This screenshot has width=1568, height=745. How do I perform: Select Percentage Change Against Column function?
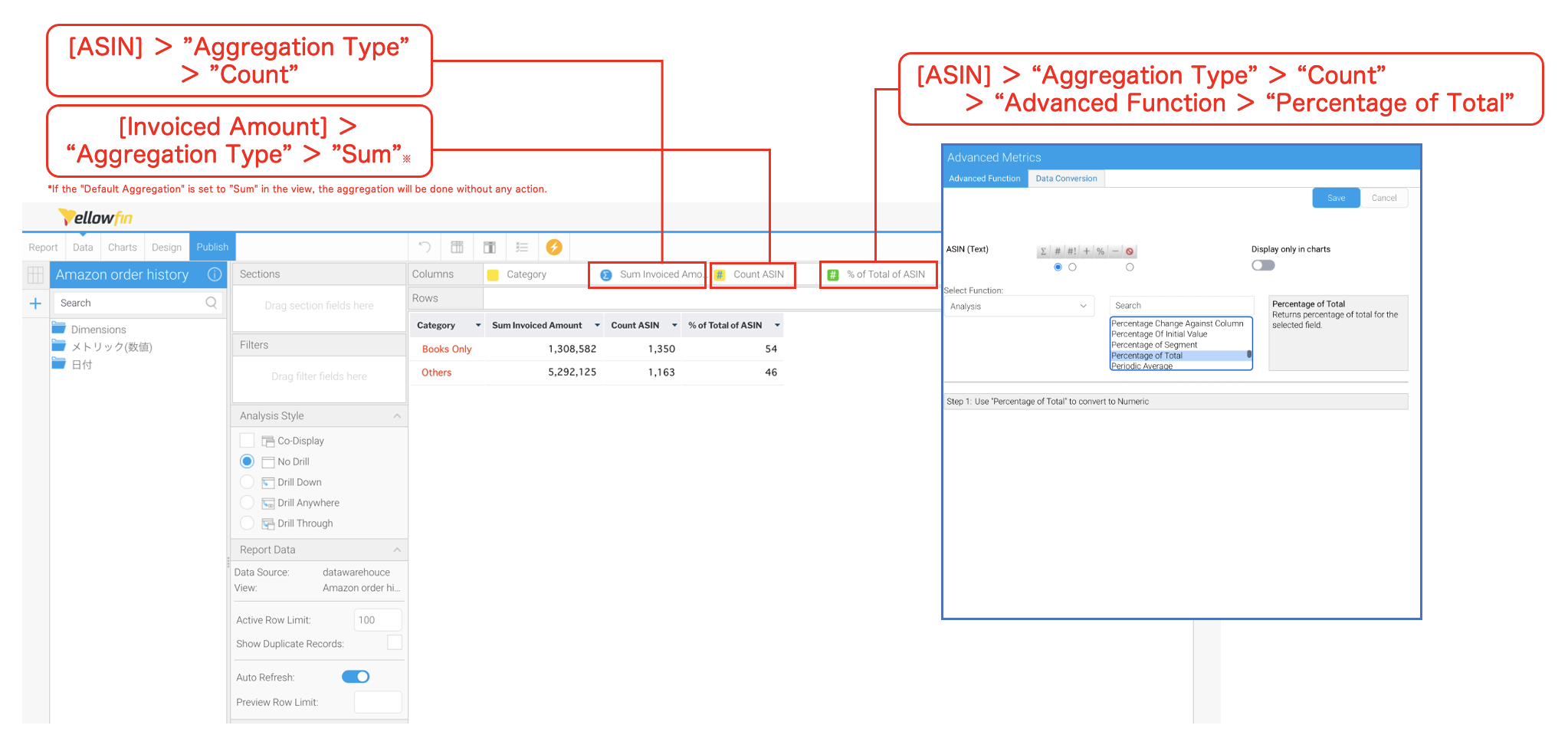pyautogui.click(x=1177, y=323)
